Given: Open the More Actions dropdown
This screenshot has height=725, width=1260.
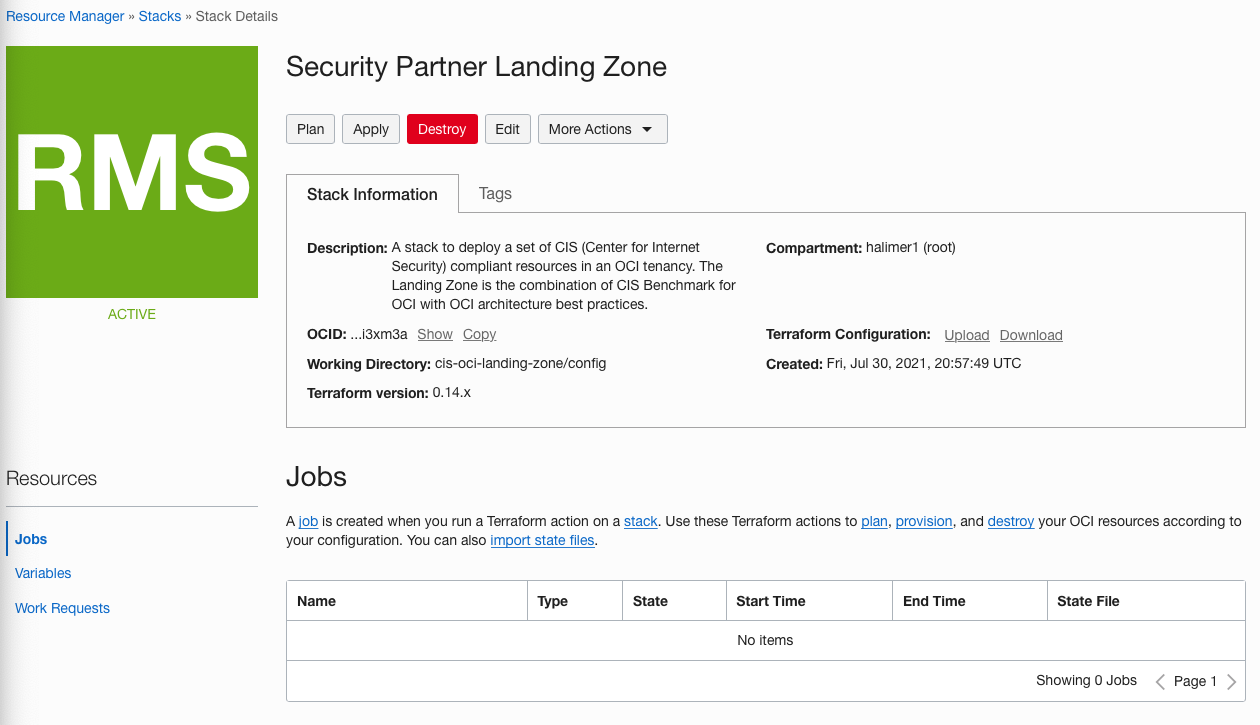Looking at the screenshot, I should pos(600,128).
